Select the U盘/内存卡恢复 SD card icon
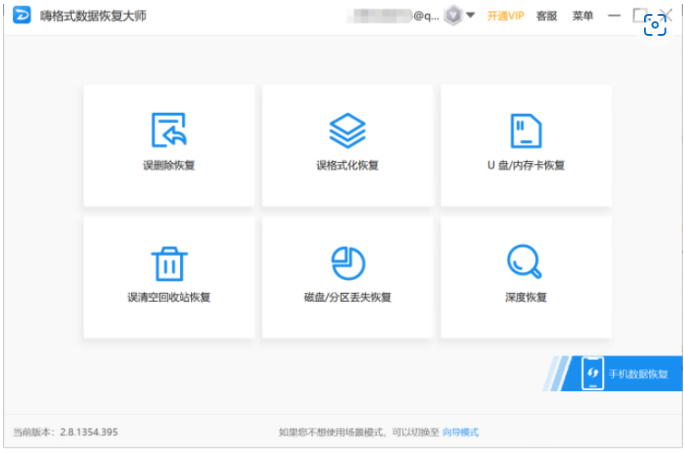The height and width of the screenshot is (454, 684). (x=525, y=130)
